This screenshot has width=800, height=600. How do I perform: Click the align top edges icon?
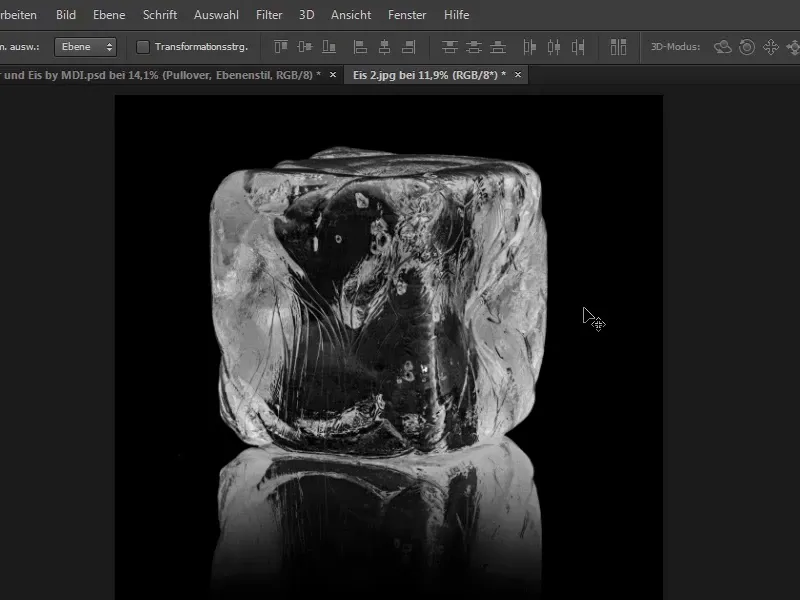click(x=281, y=47)
